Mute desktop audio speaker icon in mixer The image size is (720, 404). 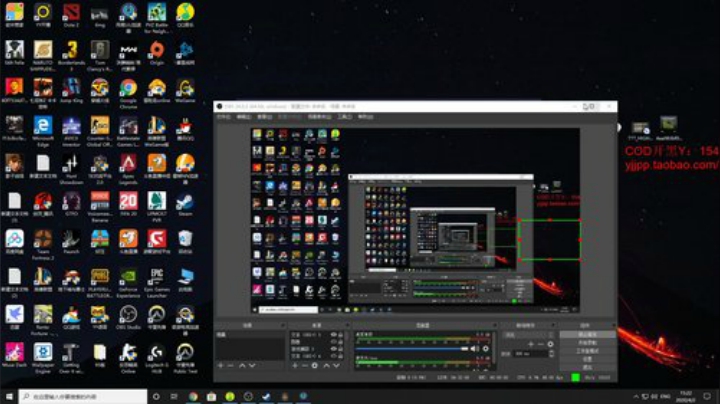[x=475, y=349]
